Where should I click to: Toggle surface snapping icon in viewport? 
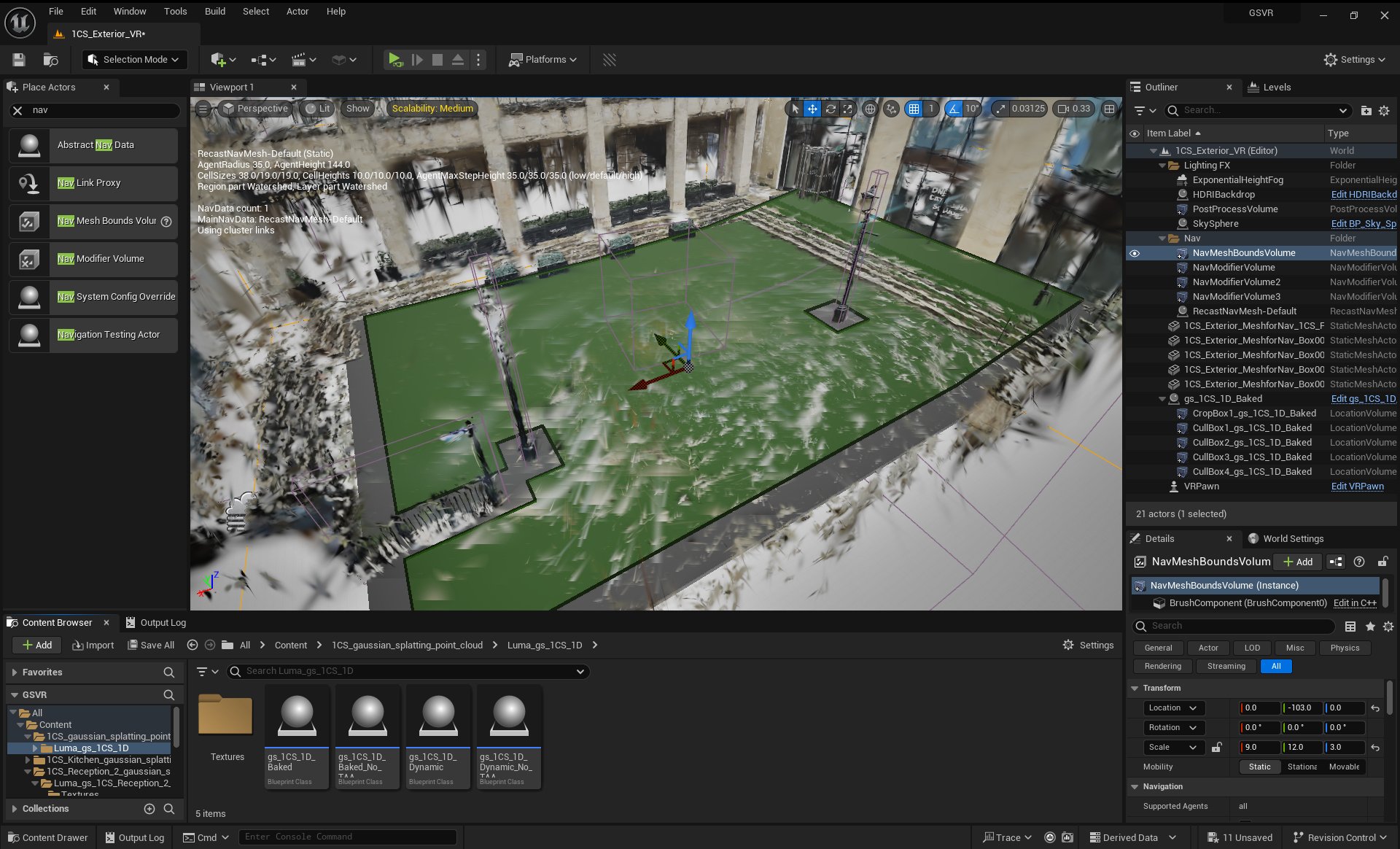tap(891, 109)
